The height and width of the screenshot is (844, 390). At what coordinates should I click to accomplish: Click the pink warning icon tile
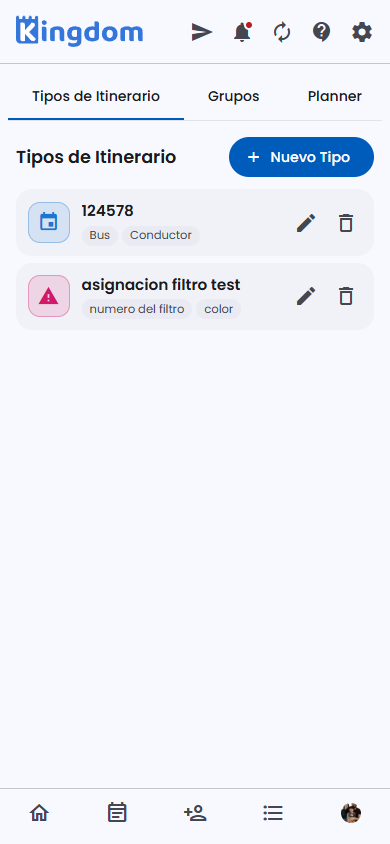[49, 296]
